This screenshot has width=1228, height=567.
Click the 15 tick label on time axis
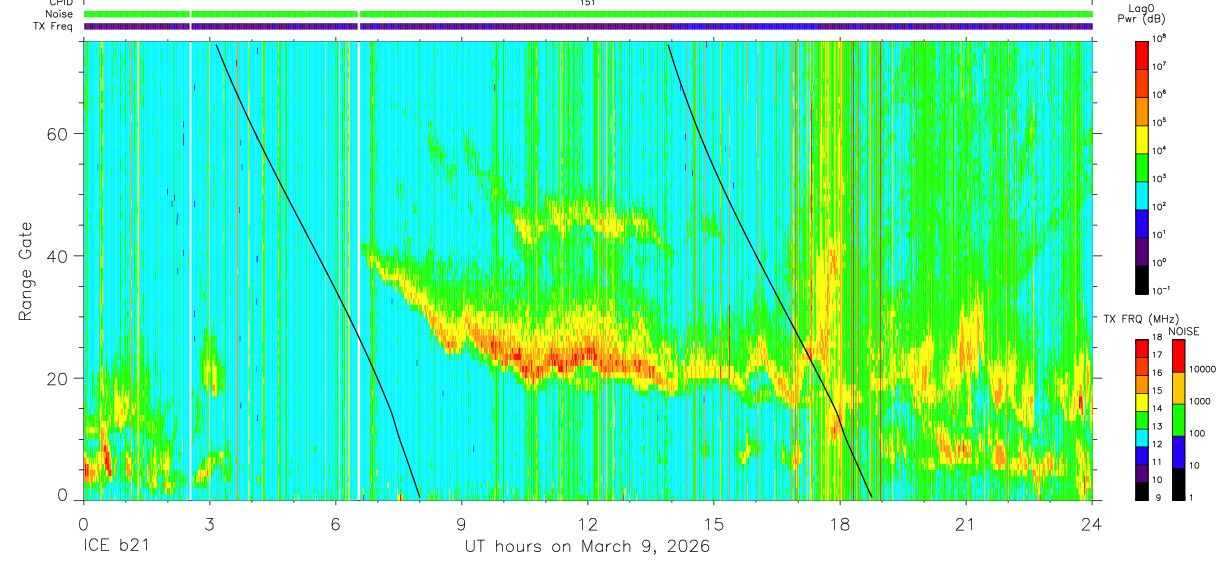tap(713, 524)
